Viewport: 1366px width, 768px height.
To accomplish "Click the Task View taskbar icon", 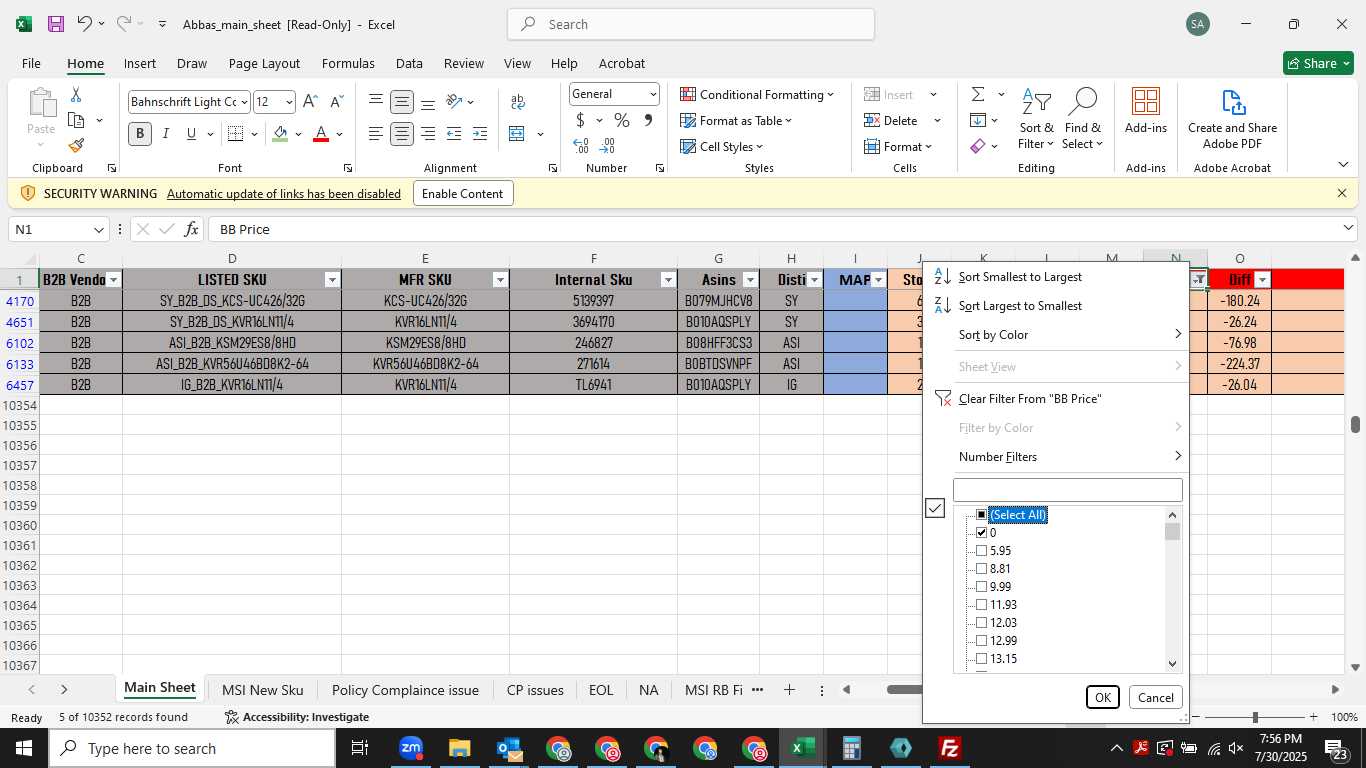I will tap(360, 748).
